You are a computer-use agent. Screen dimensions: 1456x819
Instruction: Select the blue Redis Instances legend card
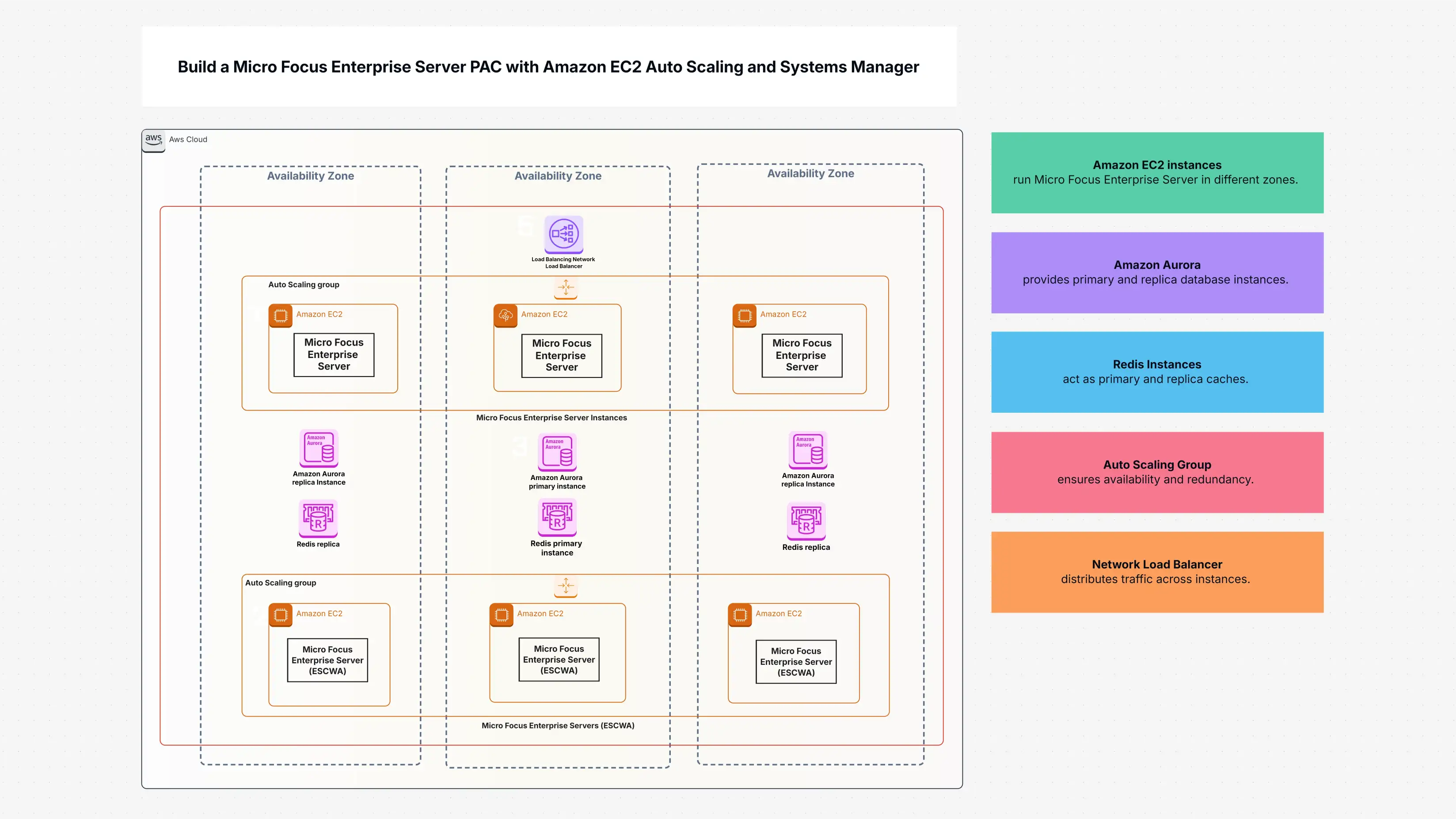click(x=1156, y=372)
